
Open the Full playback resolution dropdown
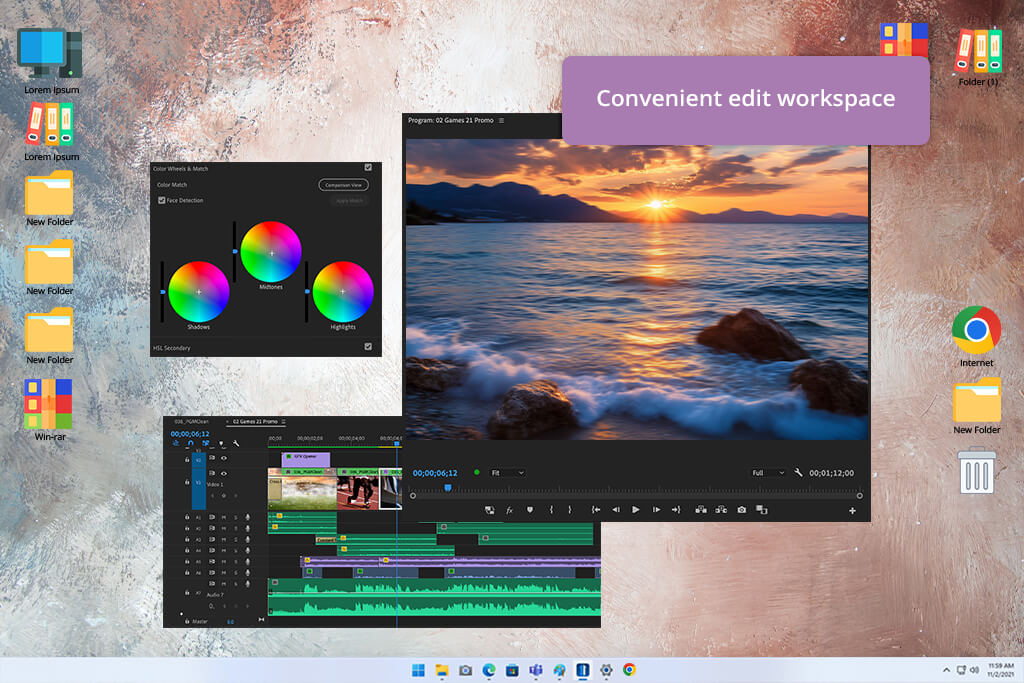(768, 473)
